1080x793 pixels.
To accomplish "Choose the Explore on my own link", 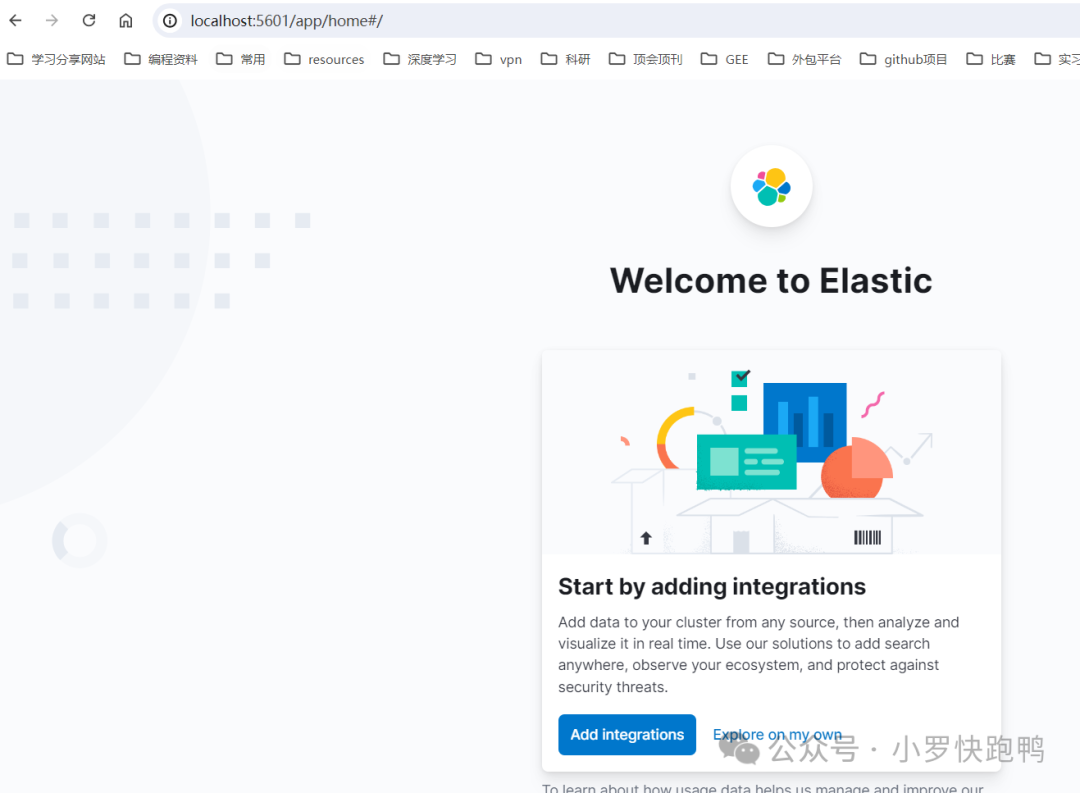I will click(777, 734).
